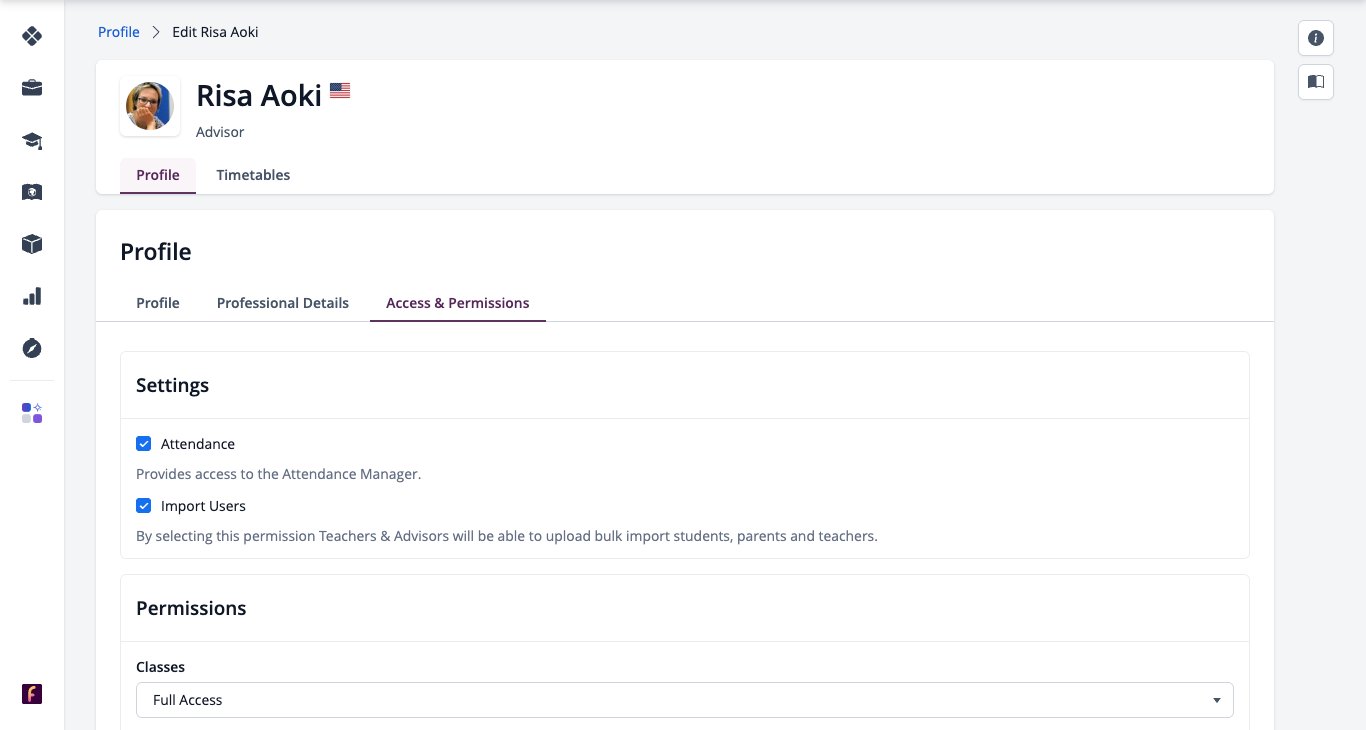Click the Faria logo at sidebar bottom
Viewport: 1366px width, 730px height.
(32, 694)
